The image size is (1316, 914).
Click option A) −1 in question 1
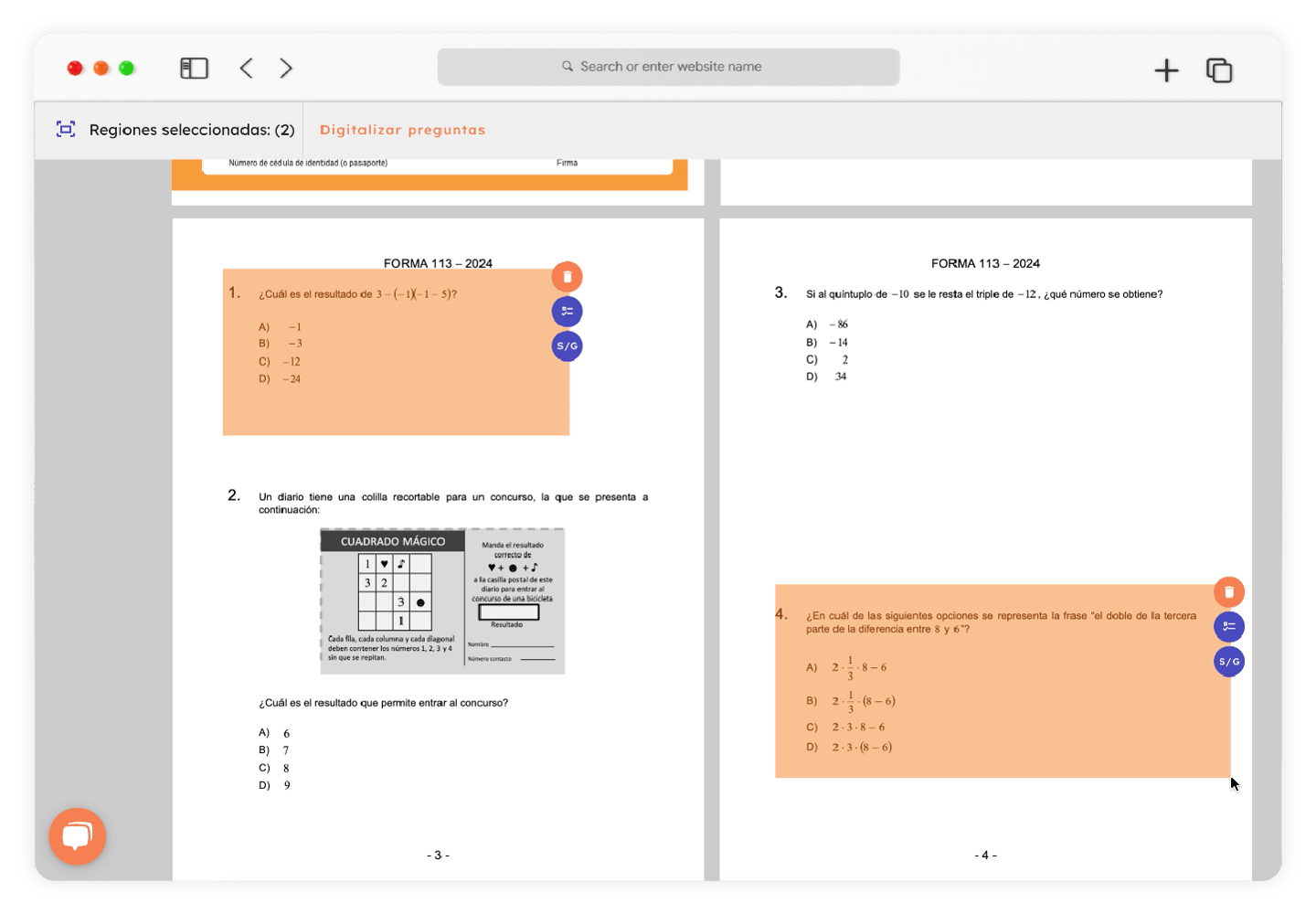click(280, 327)
